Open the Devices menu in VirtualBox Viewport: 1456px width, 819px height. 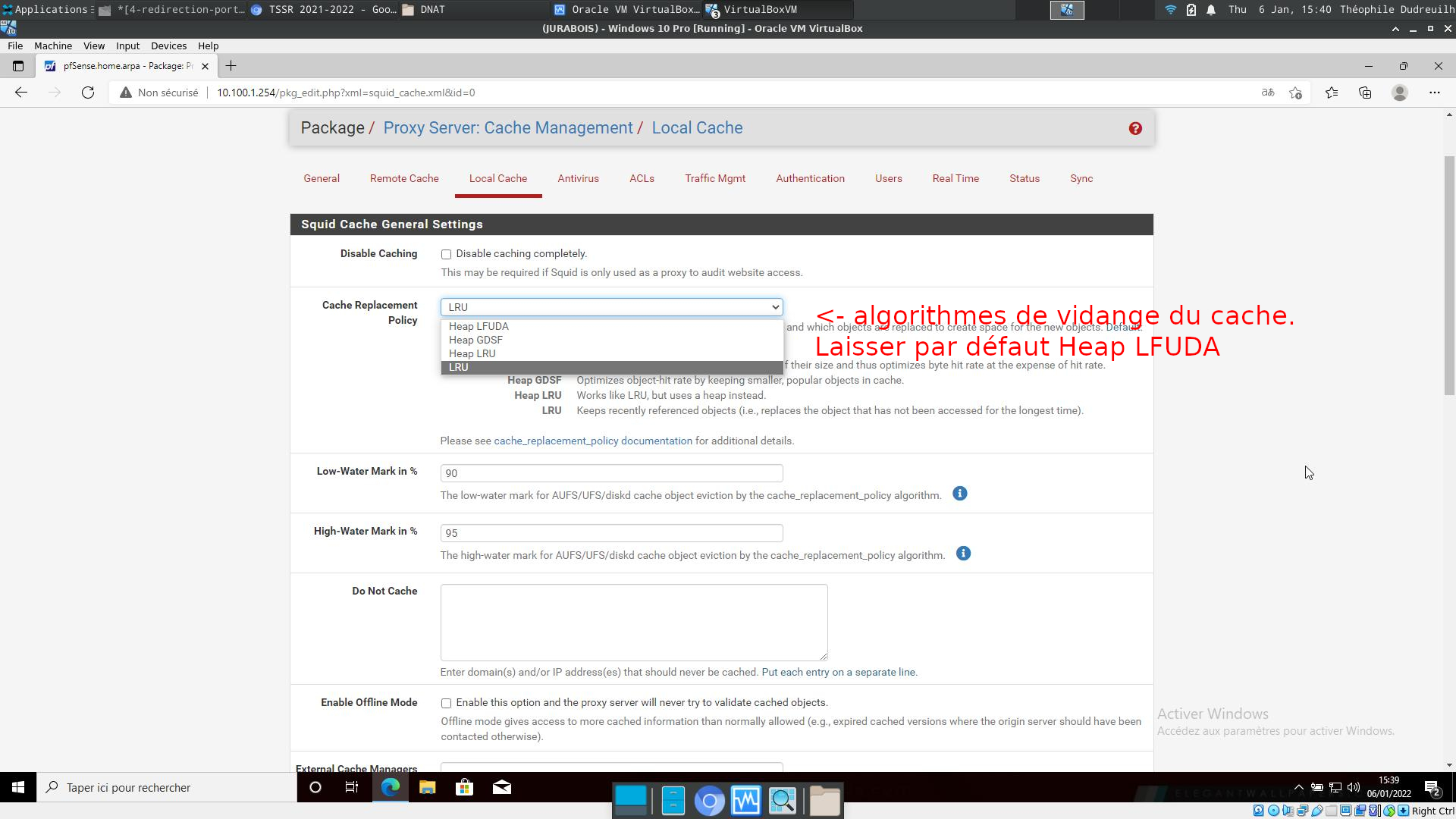click(x=168, y=45)
